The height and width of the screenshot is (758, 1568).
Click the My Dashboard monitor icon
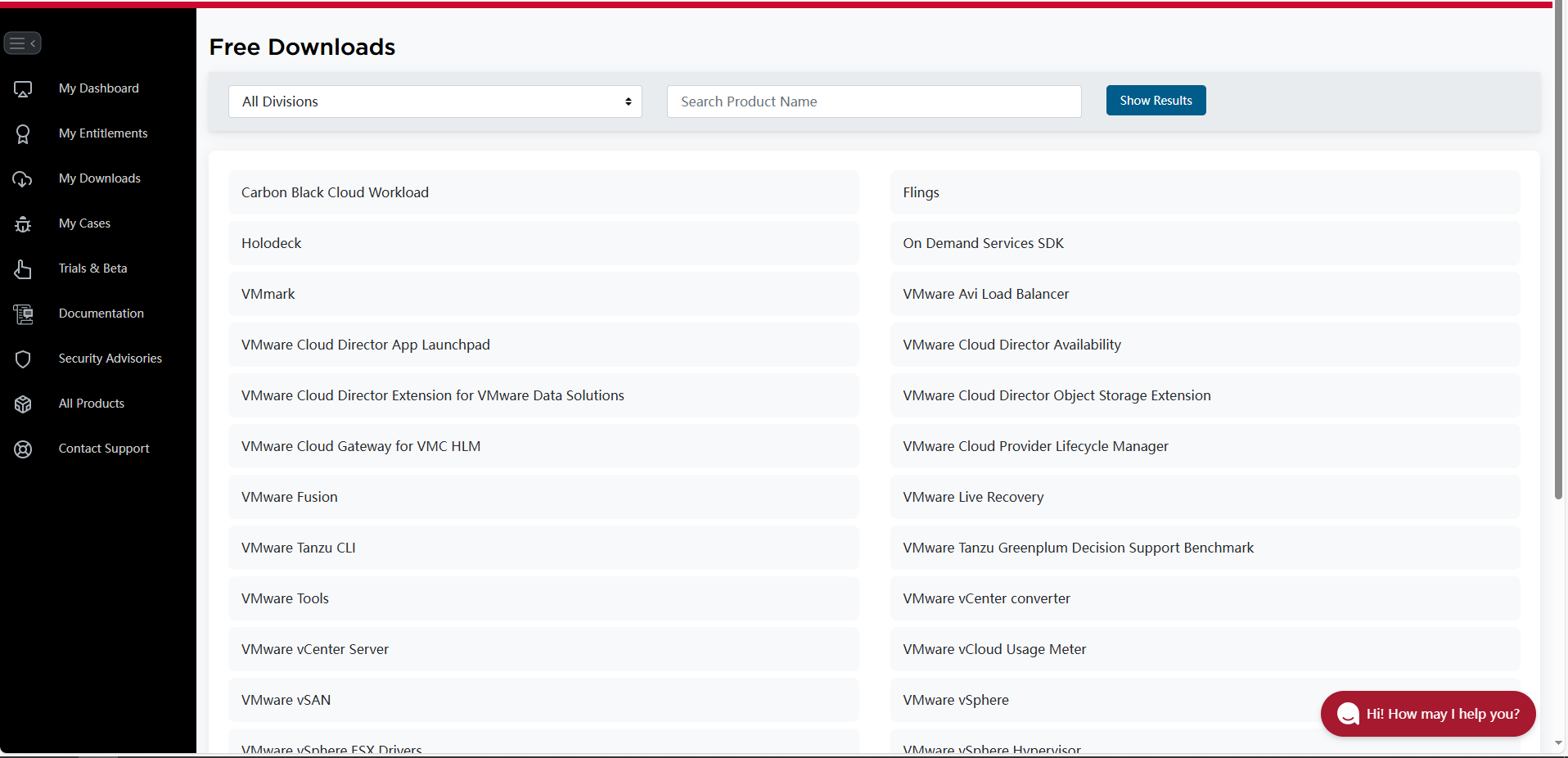[23, 88]
